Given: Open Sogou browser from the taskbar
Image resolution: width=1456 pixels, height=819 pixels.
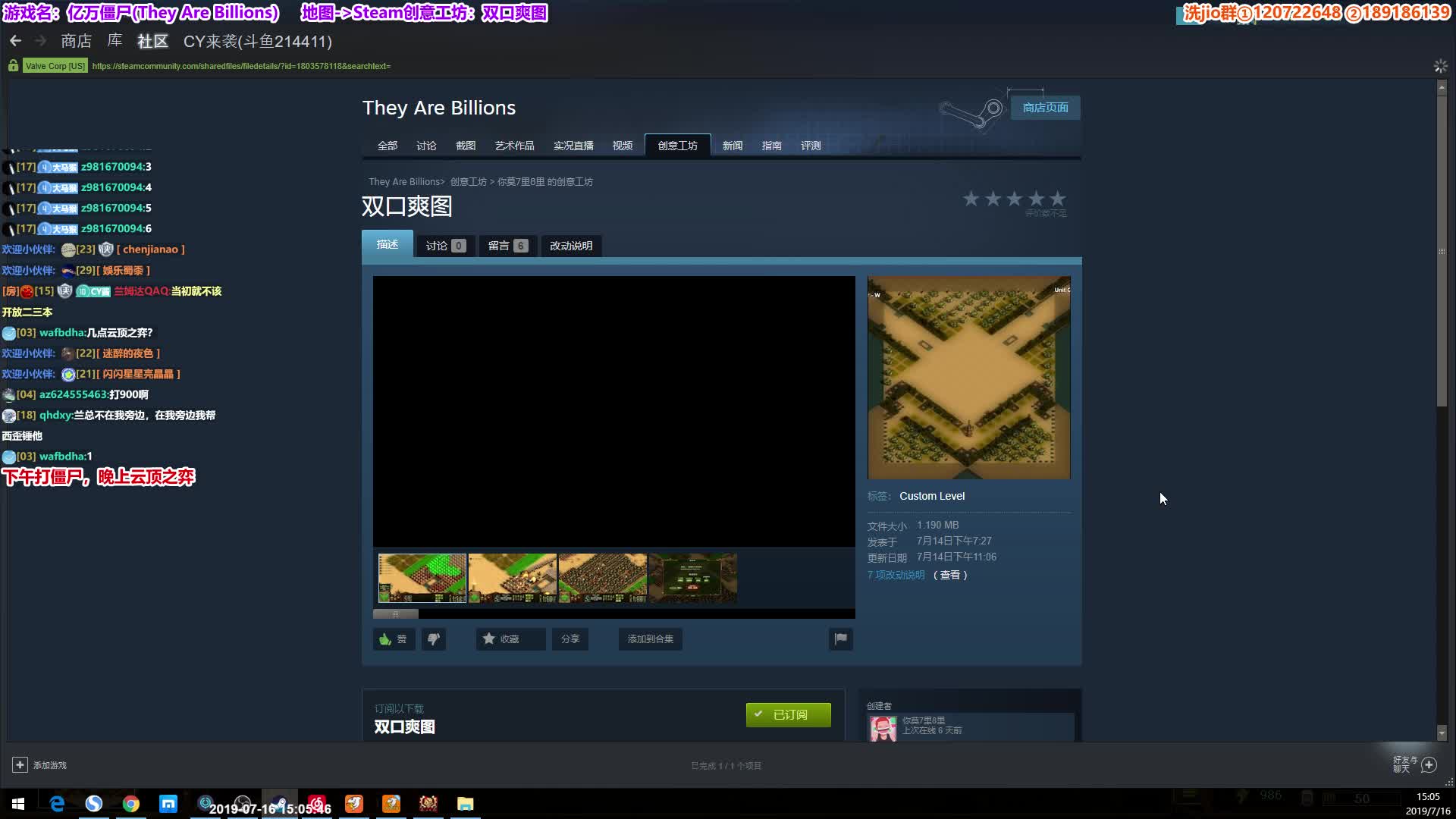Looking at the screenshot, I should (94, 804).
